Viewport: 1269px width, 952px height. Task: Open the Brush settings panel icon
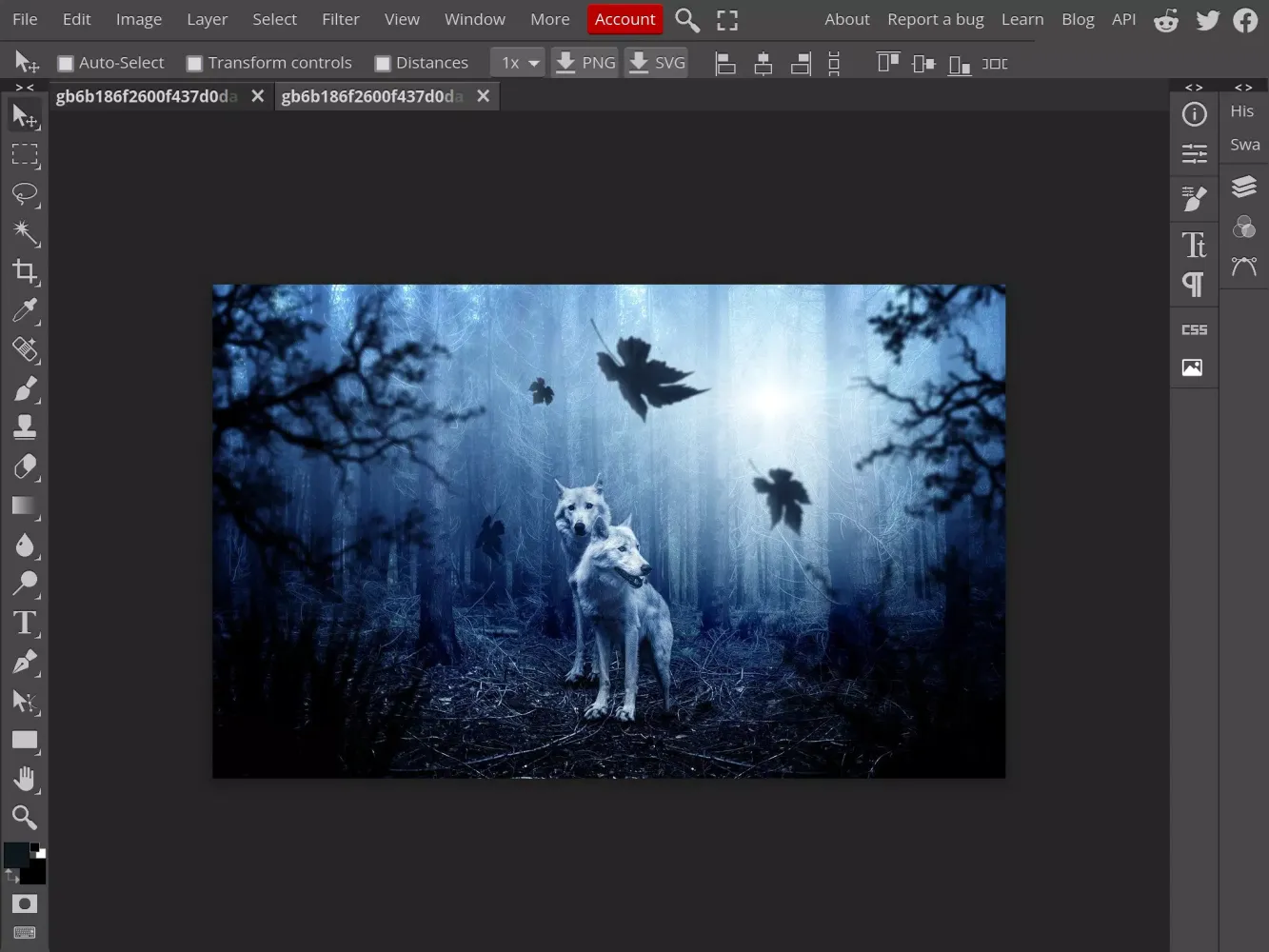point(1194,198)
